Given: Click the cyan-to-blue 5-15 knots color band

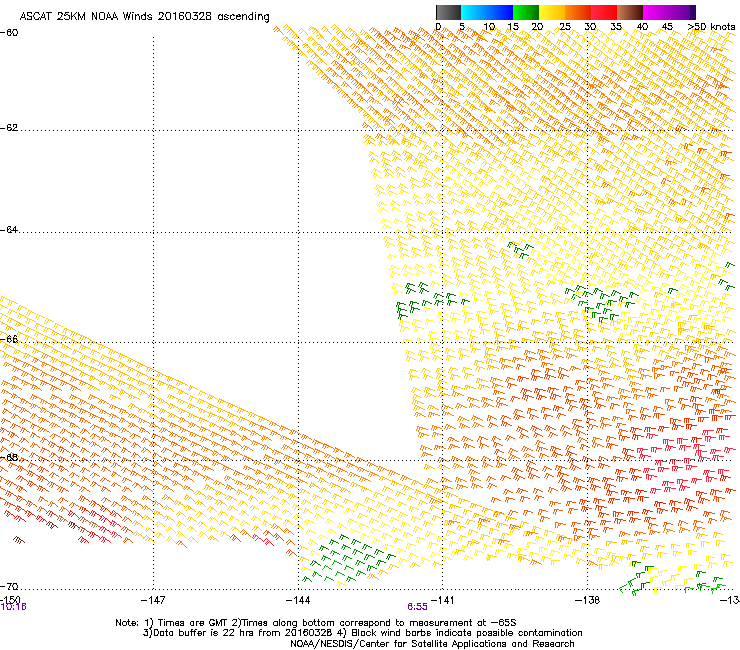Looking at the screenshot, I should [x=487, y=12].
